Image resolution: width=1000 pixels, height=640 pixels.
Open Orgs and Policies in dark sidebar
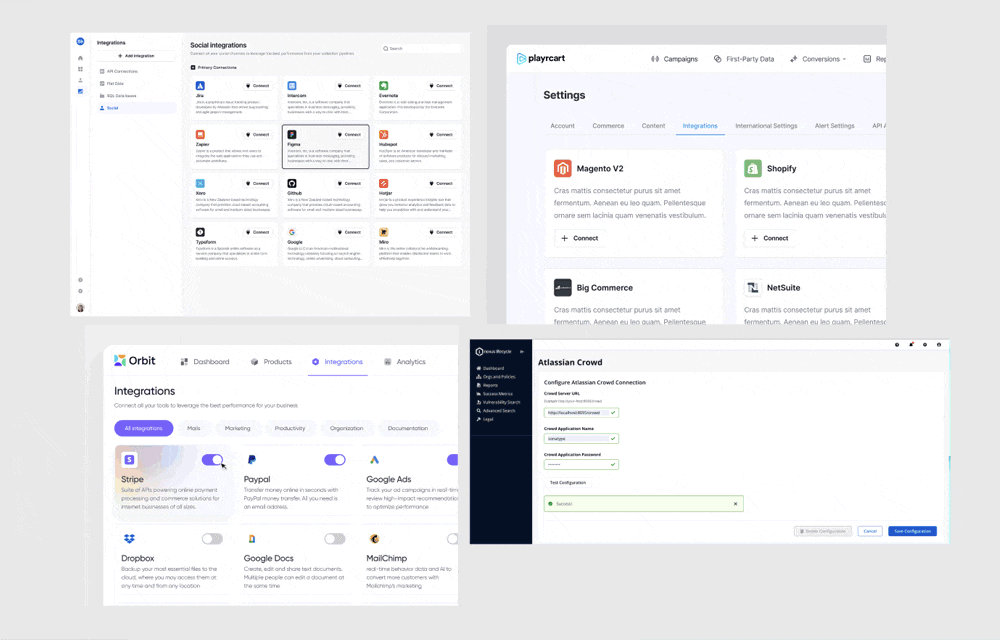pos(496,377)
